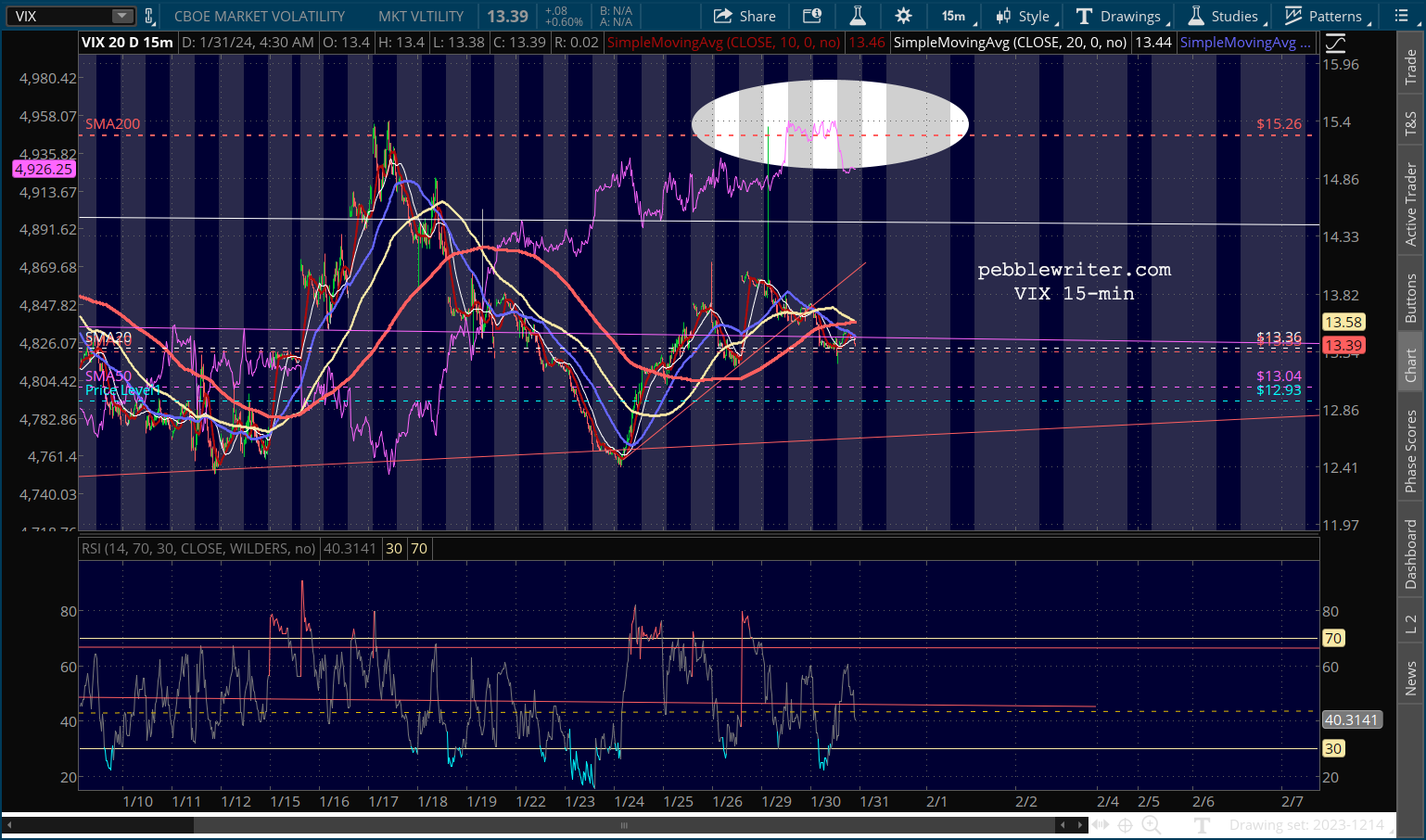Click the symbol link clip icon
Screen dimensions: 1426x840
149,16
